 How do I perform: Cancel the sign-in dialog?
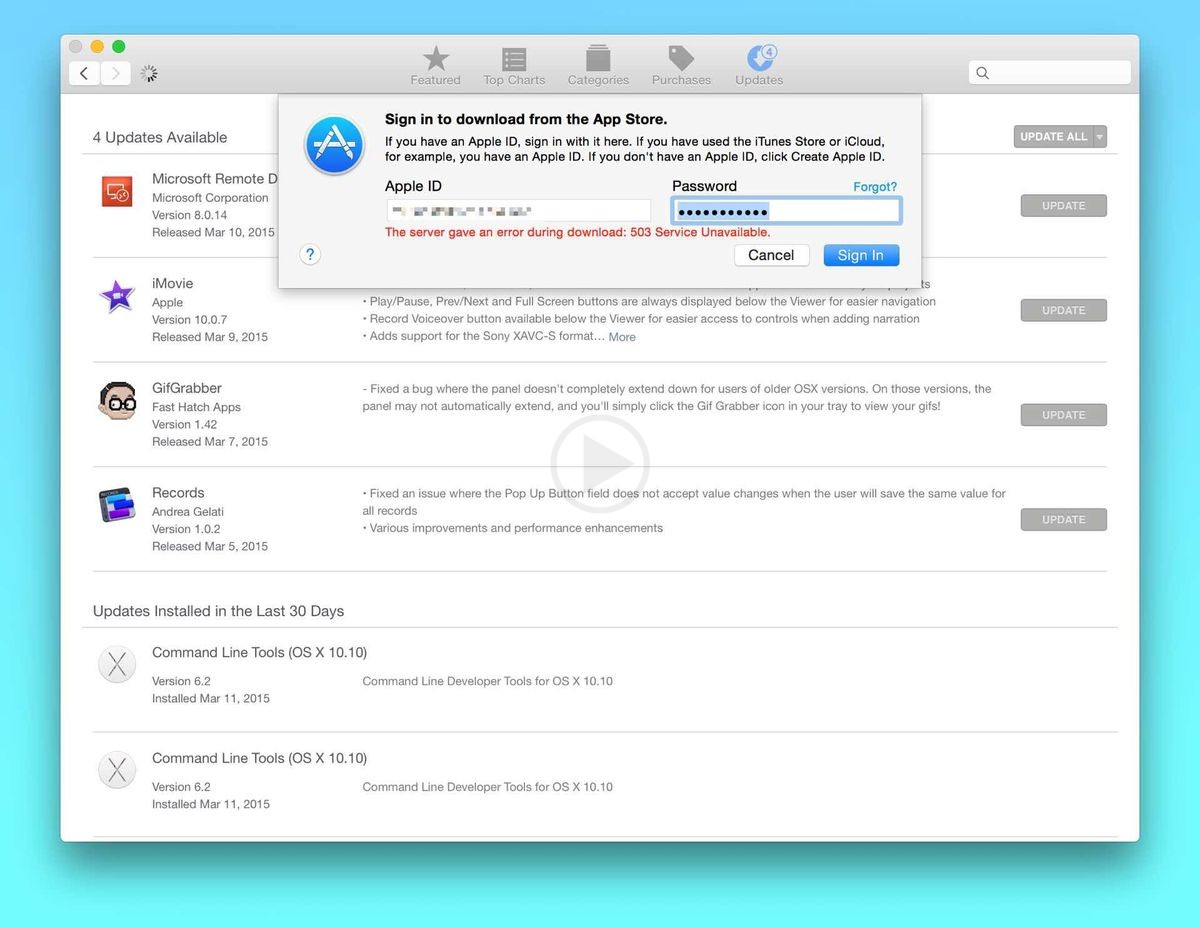point(771,255)
